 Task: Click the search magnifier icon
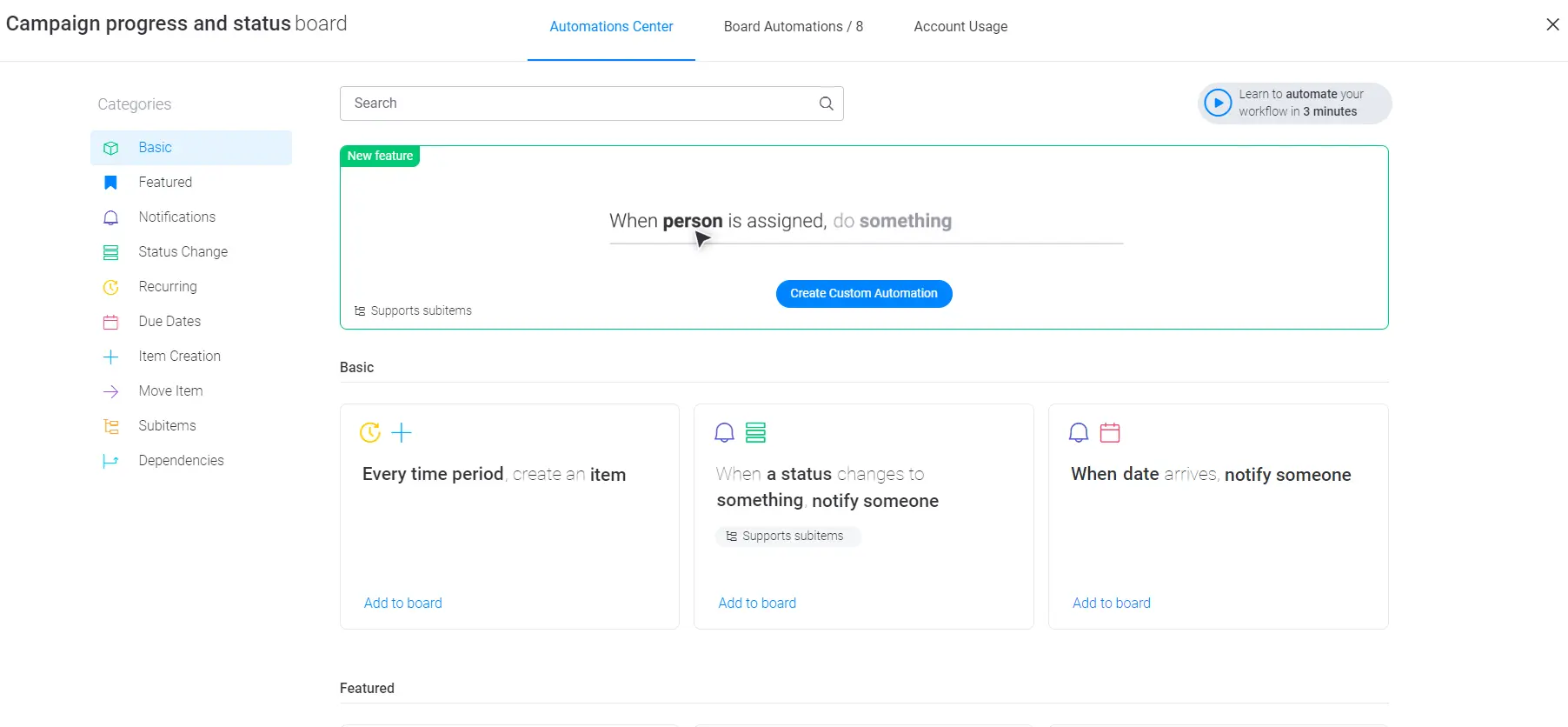tap(826, 103)
